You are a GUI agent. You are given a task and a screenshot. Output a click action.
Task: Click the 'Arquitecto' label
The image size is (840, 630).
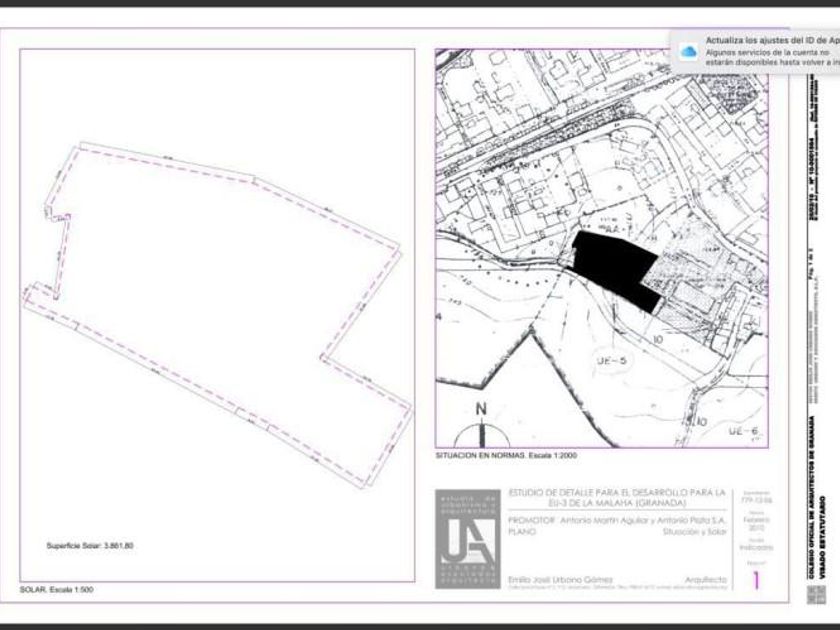[706, 580]
